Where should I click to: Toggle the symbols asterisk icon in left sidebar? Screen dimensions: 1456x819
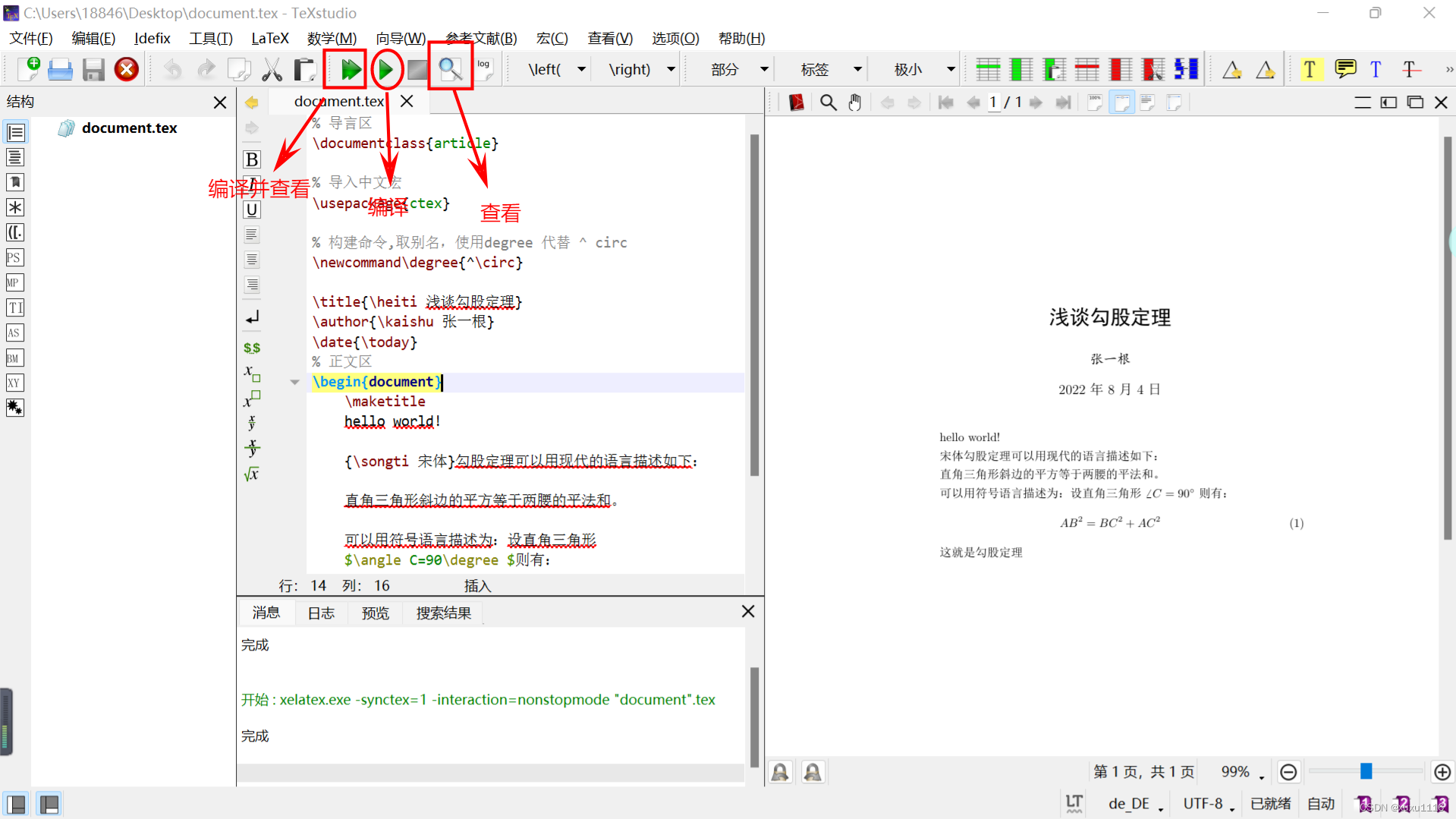point(15,207)
